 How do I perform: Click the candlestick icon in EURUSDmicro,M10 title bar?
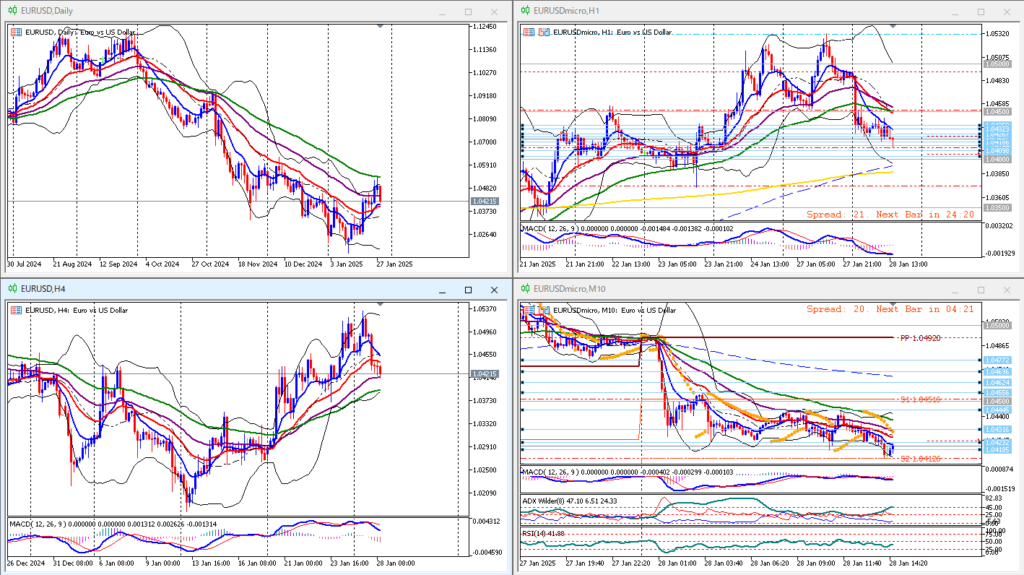click(x=525, y=289)
